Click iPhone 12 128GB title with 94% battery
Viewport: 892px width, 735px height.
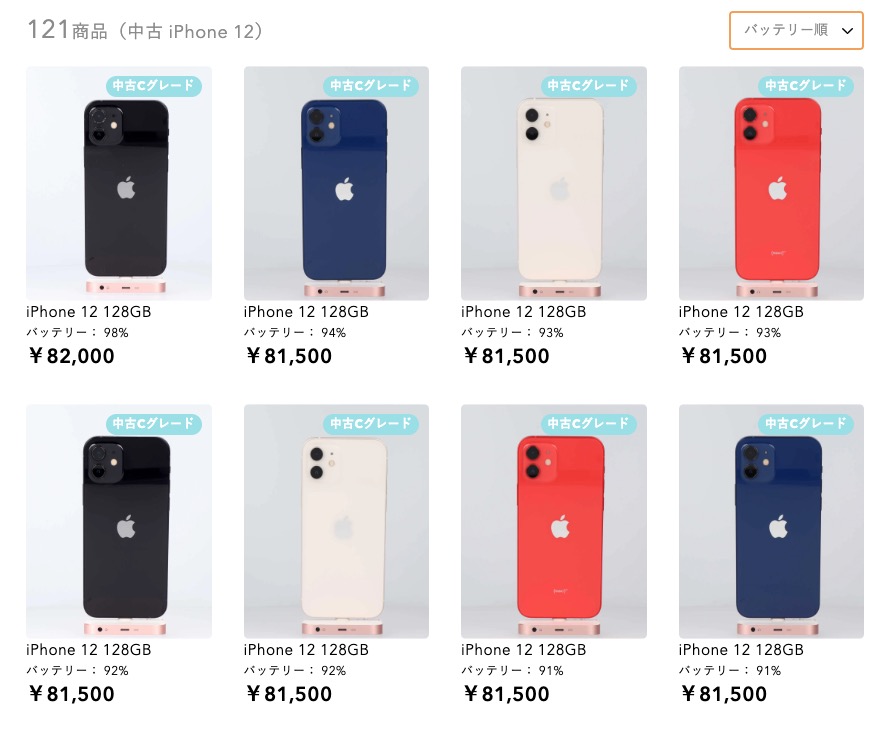pos(306,312)
